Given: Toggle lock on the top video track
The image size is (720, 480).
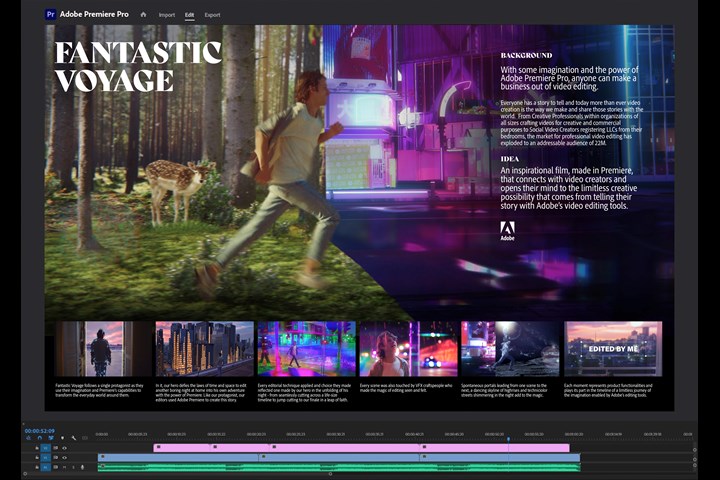Looking at the screenshot, I should pos(37,448).
